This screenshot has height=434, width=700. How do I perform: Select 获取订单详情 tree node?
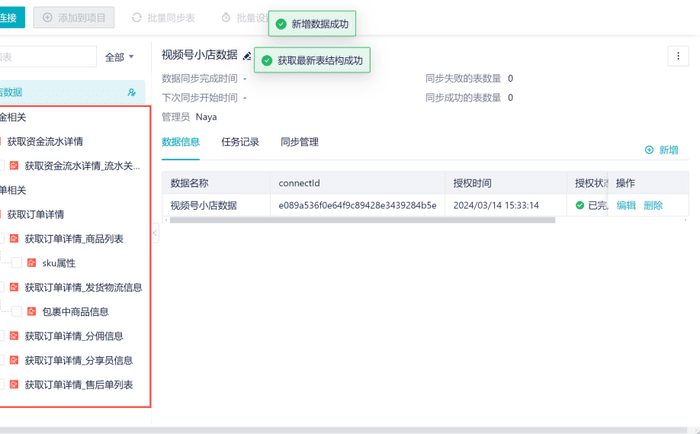point(35,214)
